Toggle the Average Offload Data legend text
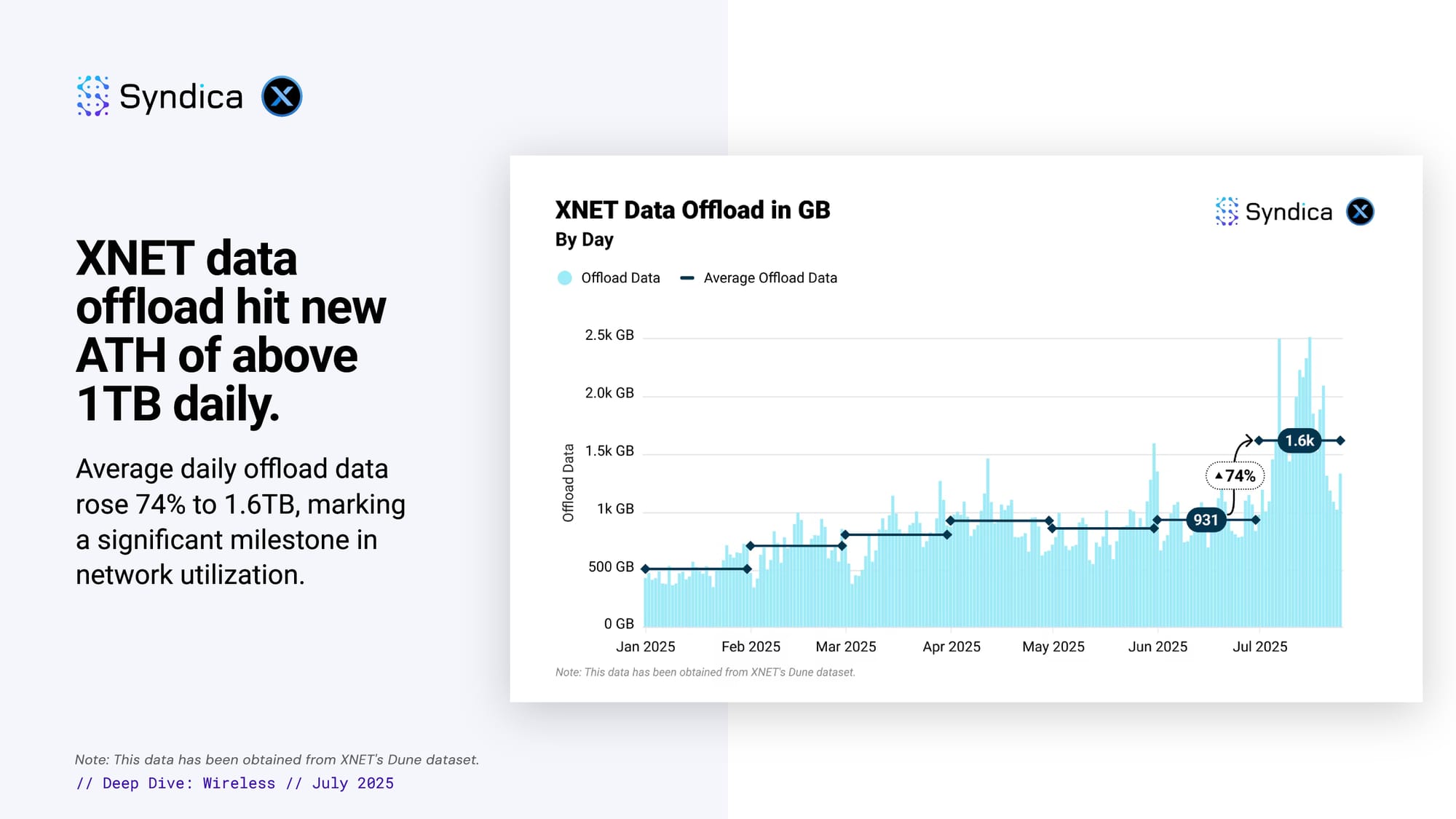1456x819 pixels. tap(770, 278)
